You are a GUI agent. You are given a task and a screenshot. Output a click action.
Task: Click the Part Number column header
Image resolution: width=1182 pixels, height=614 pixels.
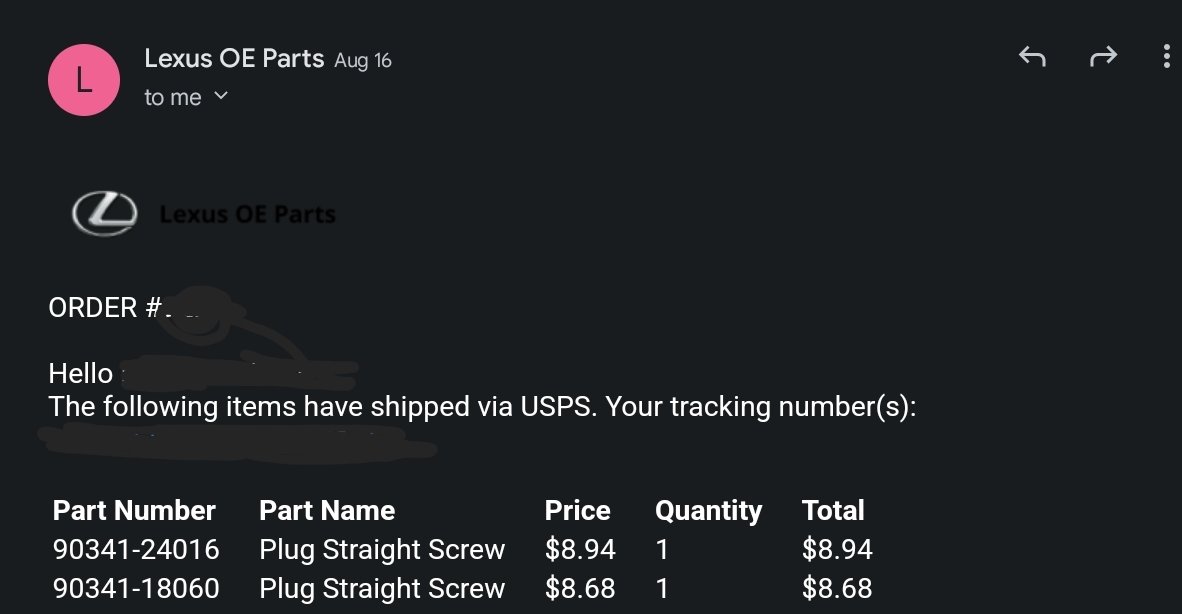tap(134, 510)
